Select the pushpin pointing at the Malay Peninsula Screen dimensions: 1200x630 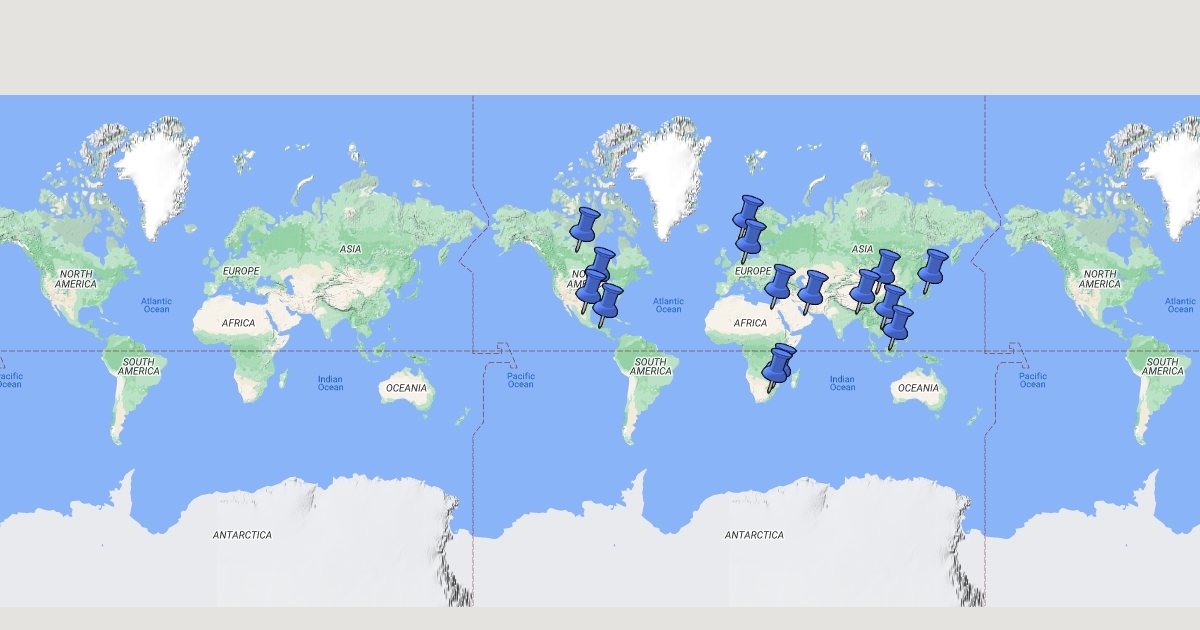point(898,327)
